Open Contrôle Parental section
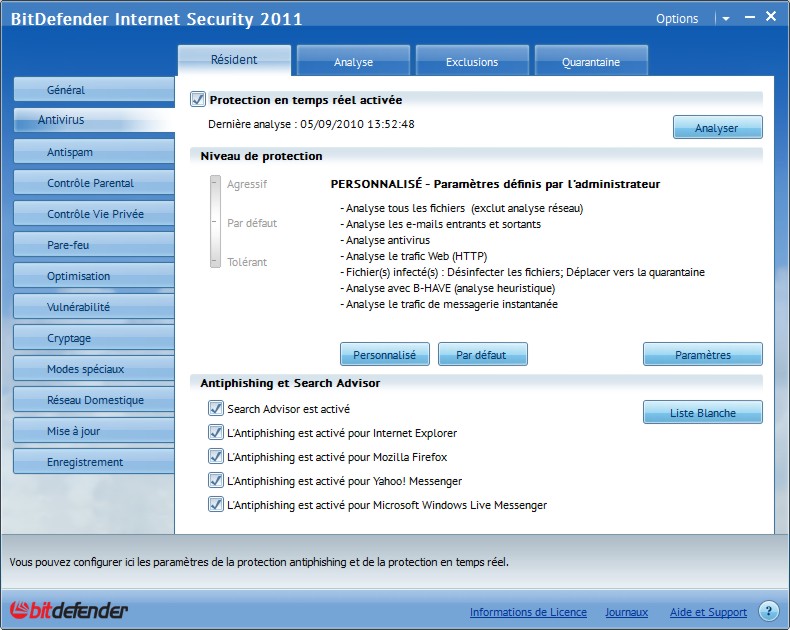 [x=94, y=183]
